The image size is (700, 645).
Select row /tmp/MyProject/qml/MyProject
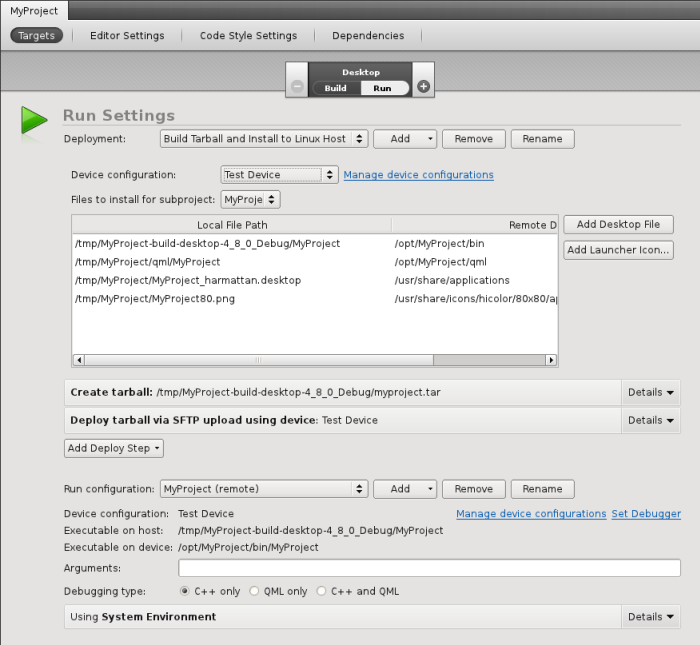click(x=148, y=262)
